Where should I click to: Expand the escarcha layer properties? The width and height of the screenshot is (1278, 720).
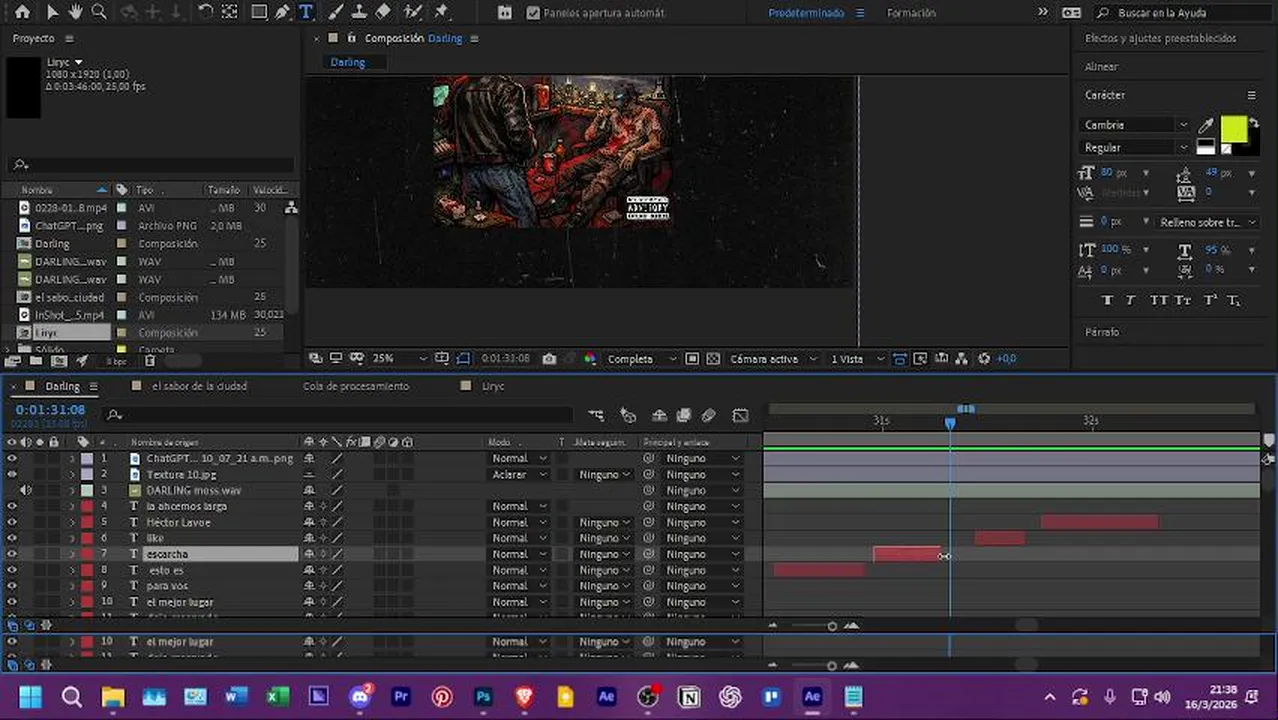(x=71, y=554)
